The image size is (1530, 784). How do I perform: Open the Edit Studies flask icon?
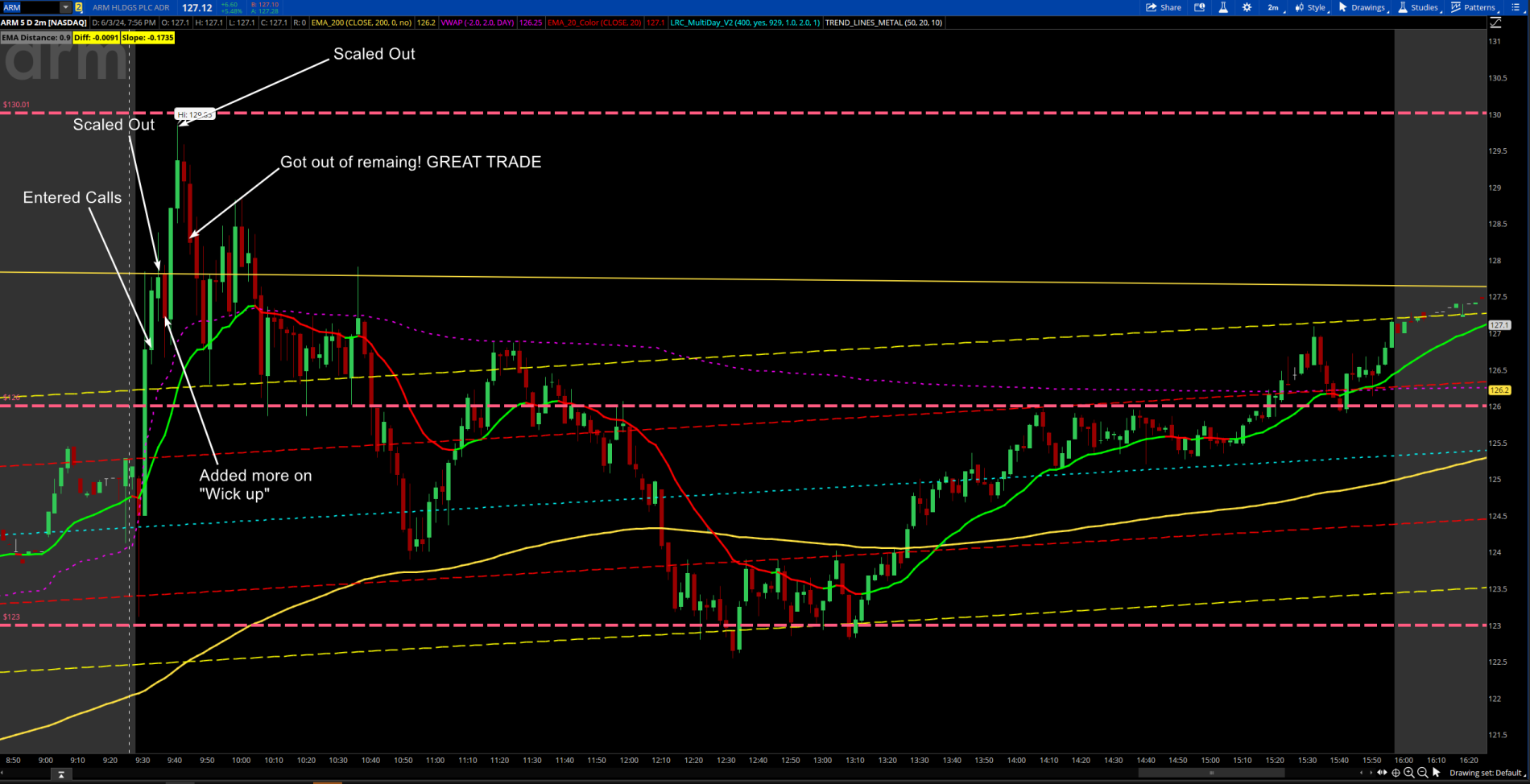point(1222,7)
